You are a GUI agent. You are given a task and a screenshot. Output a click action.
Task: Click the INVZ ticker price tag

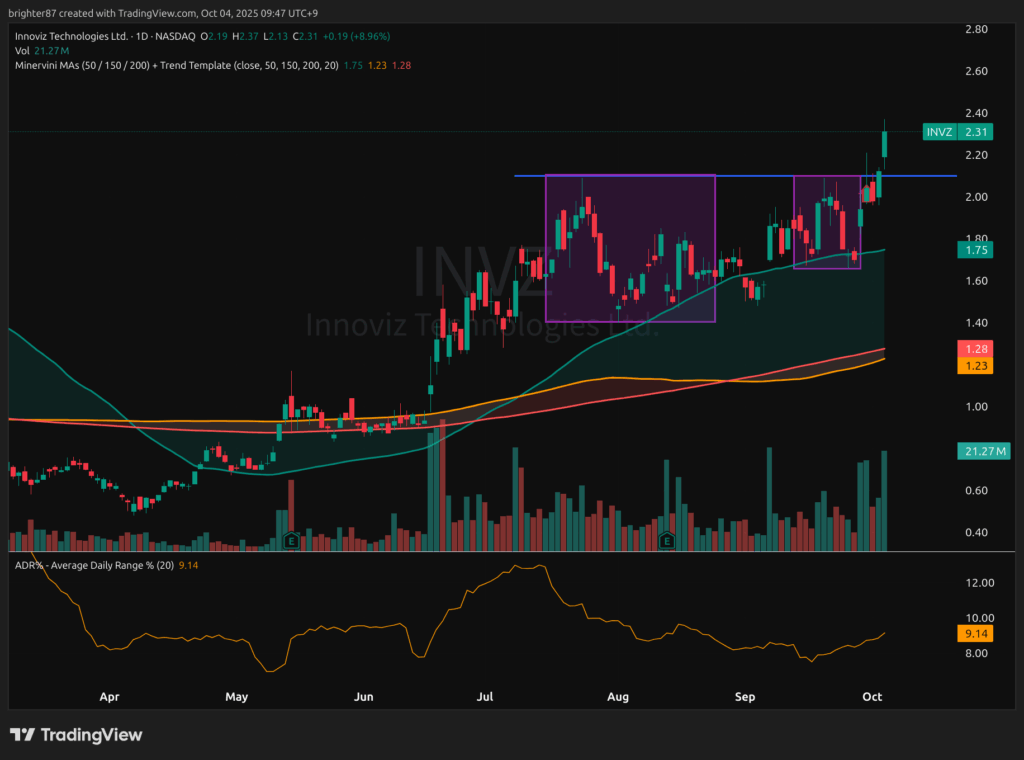point(938,132)
